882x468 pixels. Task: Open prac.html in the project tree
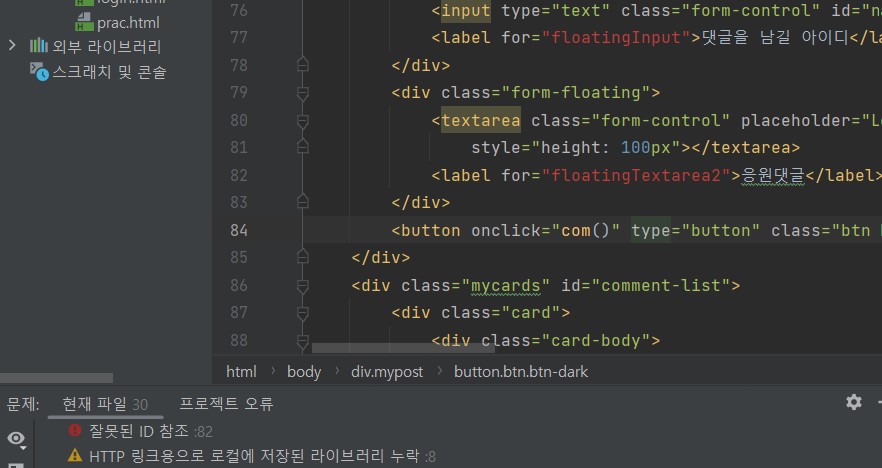pos(128,22)
